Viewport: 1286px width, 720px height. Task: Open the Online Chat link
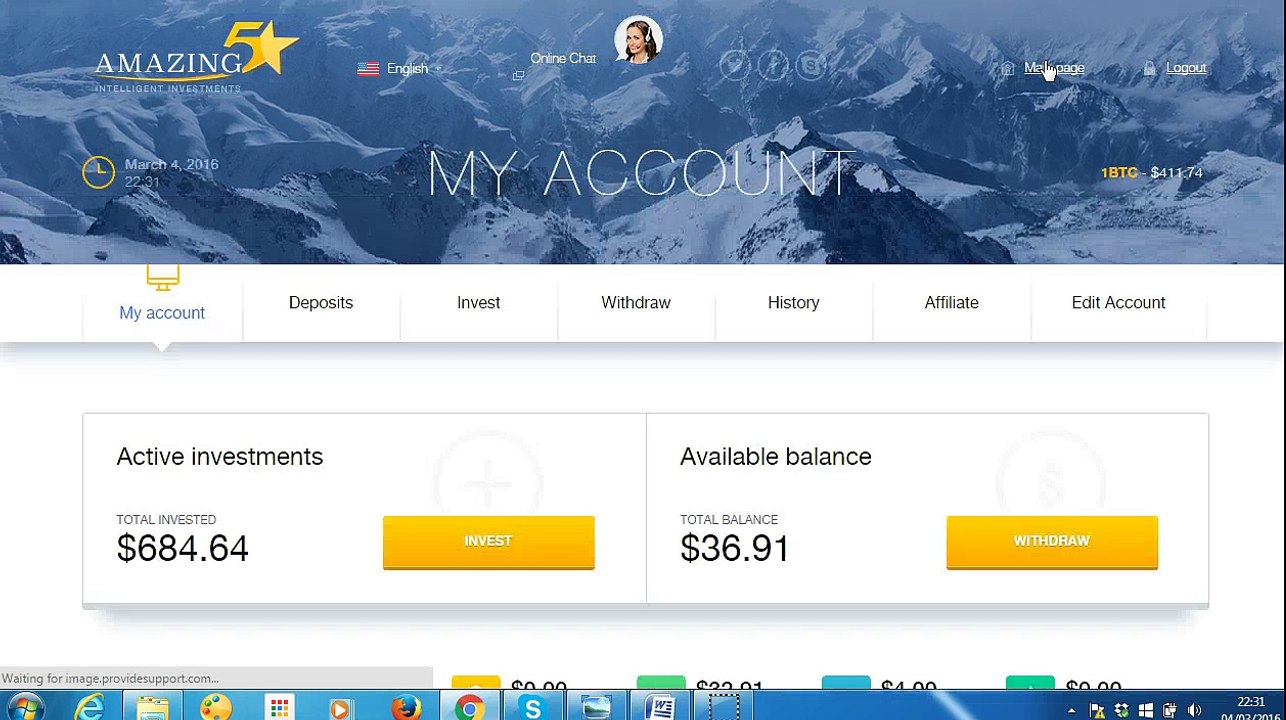pos(563,58)
